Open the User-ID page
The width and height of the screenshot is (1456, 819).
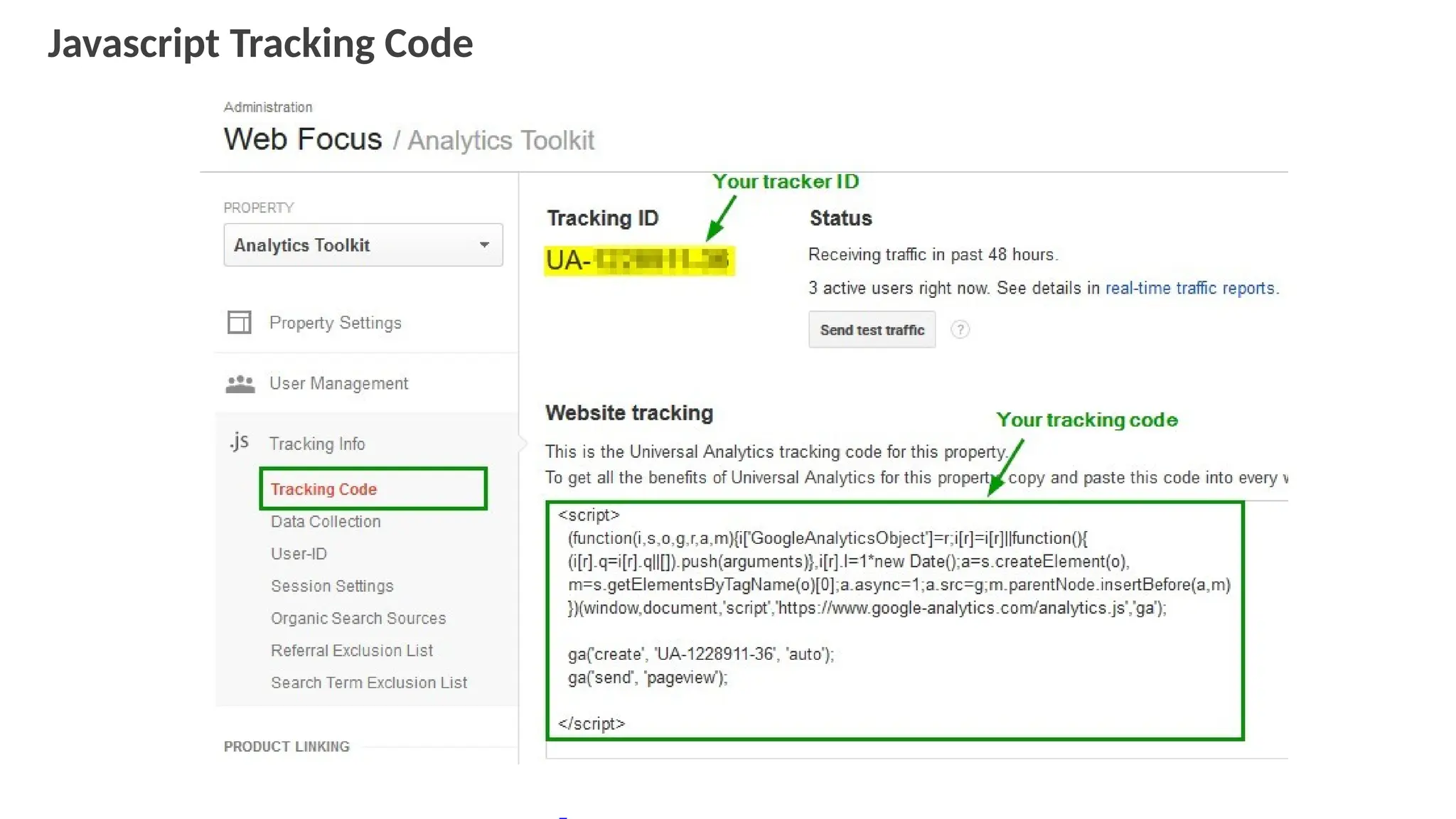299,553
